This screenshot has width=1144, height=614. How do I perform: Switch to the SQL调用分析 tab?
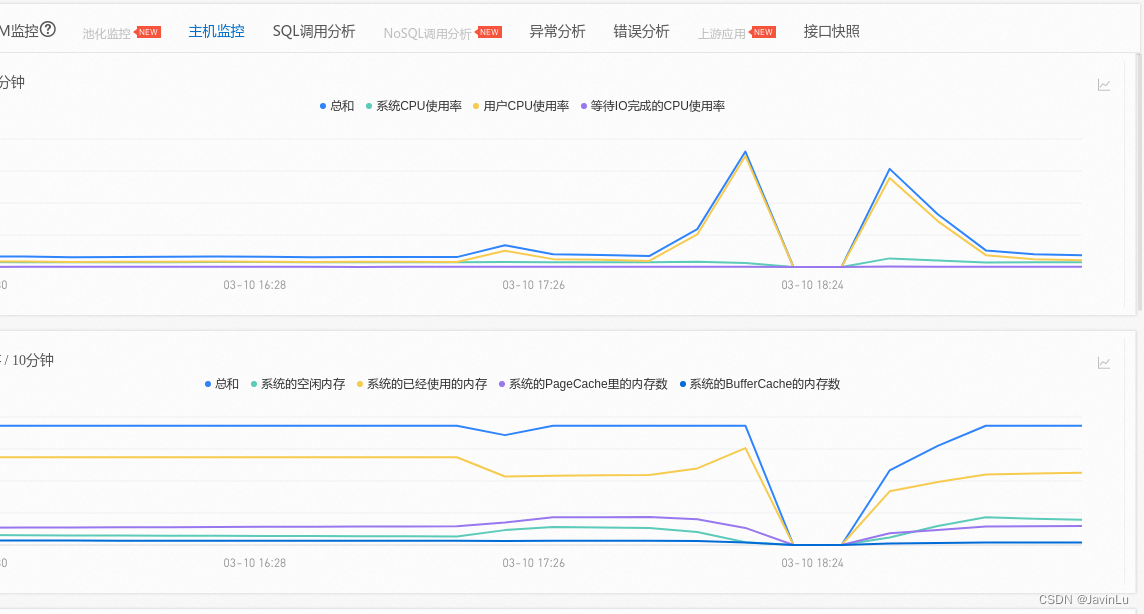pyautogui.click(x=314, y=31)
